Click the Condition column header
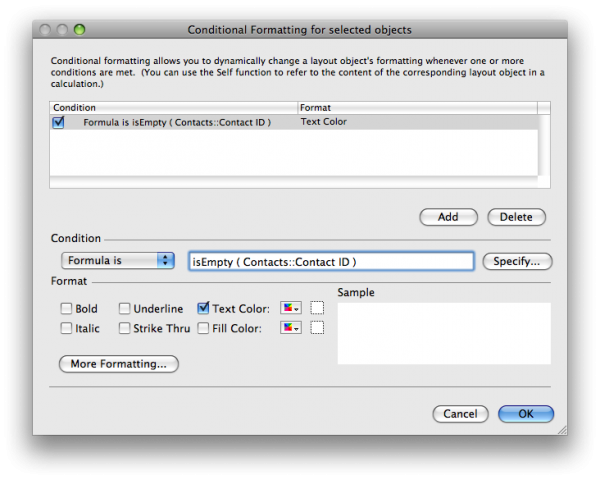 point(174,108)
